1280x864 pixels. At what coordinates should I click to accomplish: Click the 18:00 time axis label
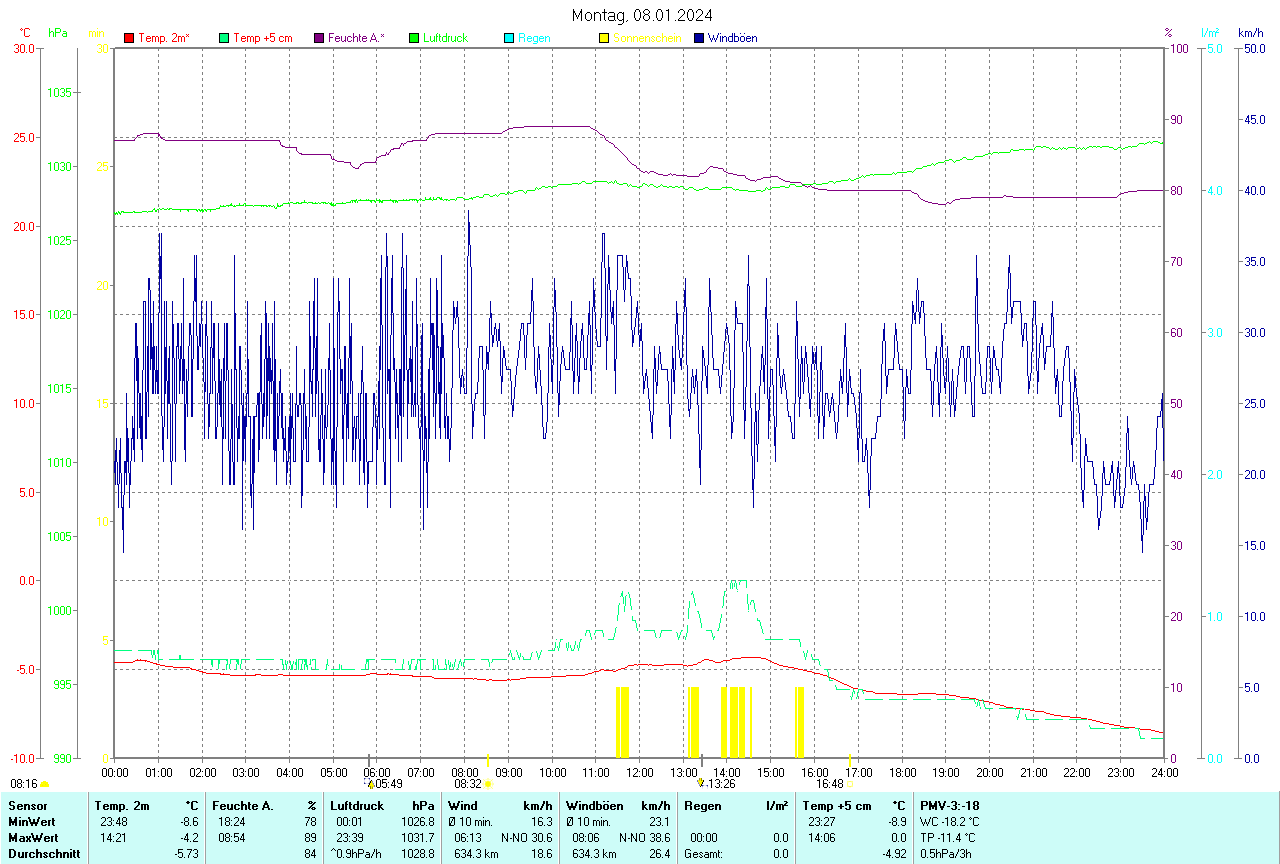(x=902, y=772)
